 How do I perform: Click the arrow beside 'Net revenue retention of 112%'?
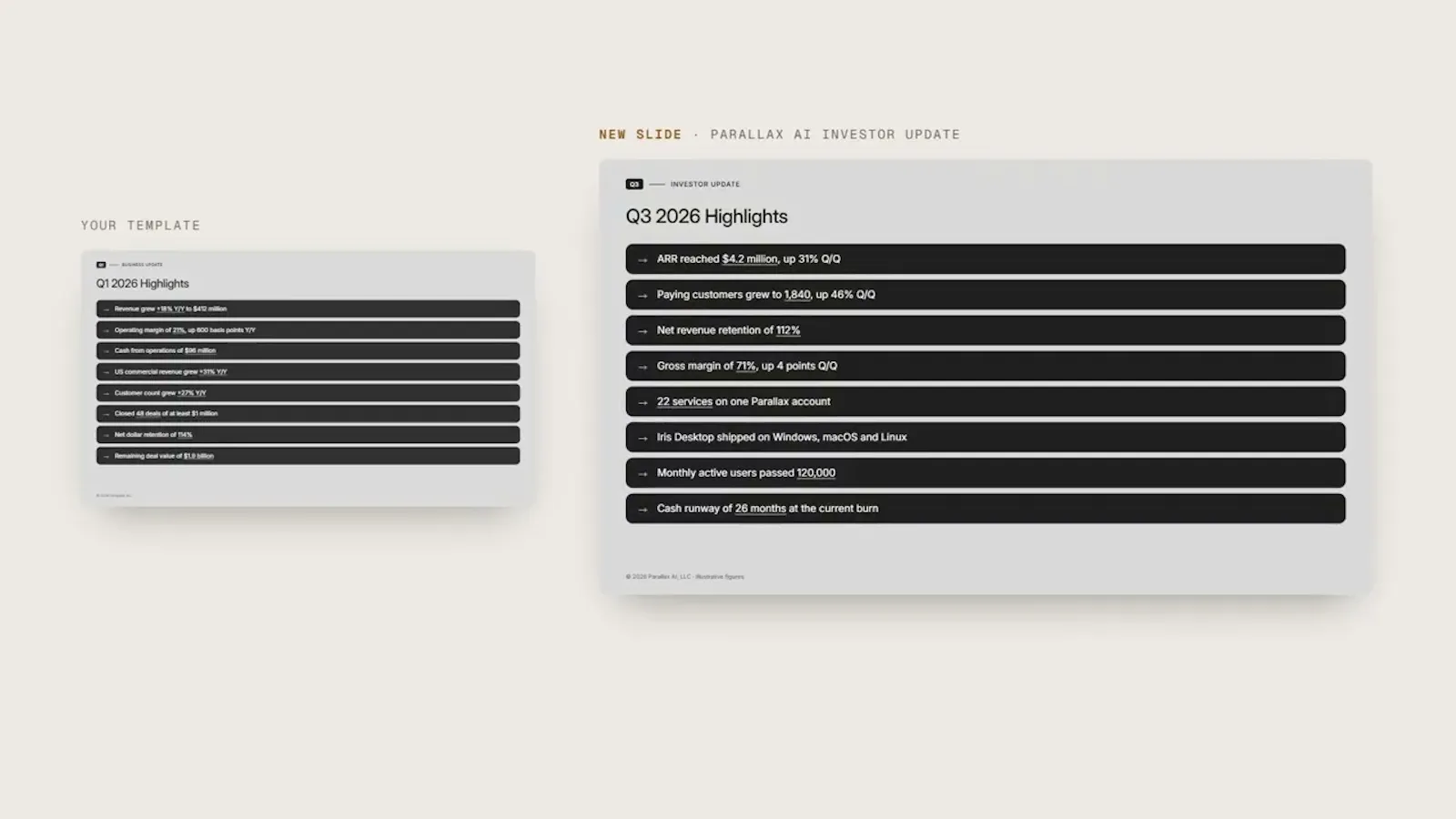click(x=642, y=330)
